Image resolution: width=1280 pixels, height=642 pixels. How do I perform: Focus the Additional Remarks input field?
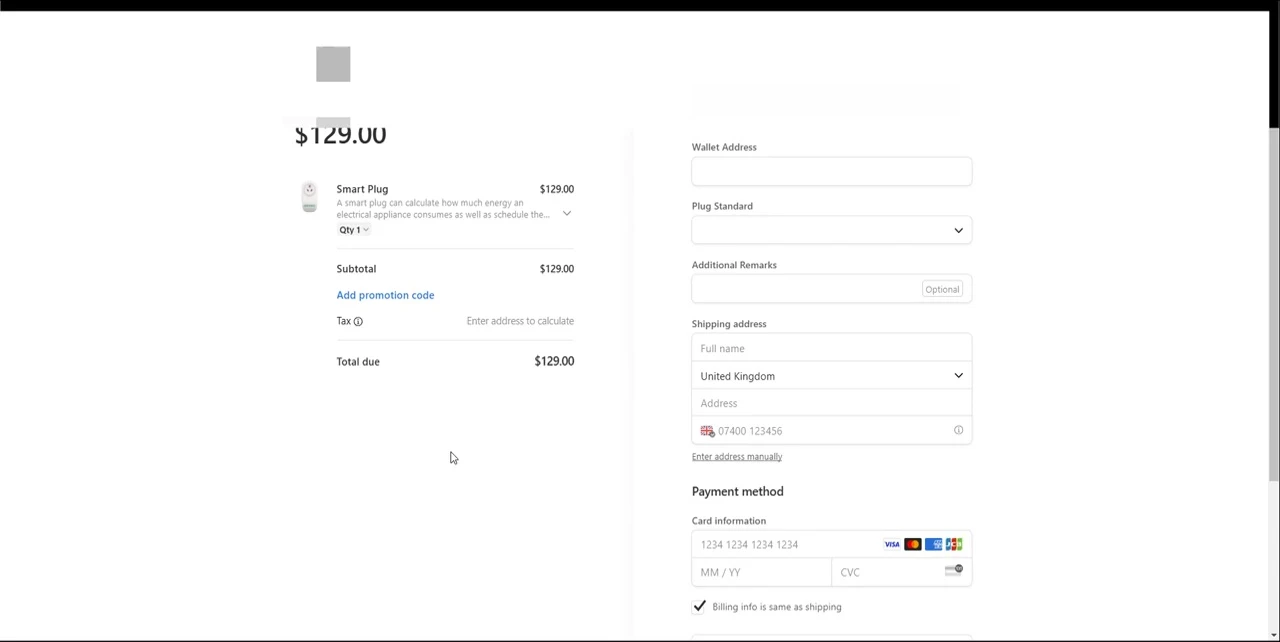point(831,289)
